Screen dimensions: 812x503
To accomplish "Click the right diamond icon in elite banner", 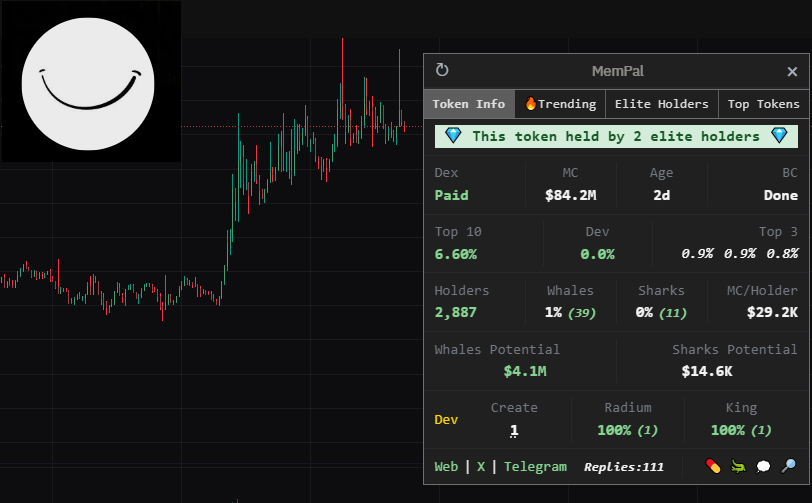I will pos(779,136).
